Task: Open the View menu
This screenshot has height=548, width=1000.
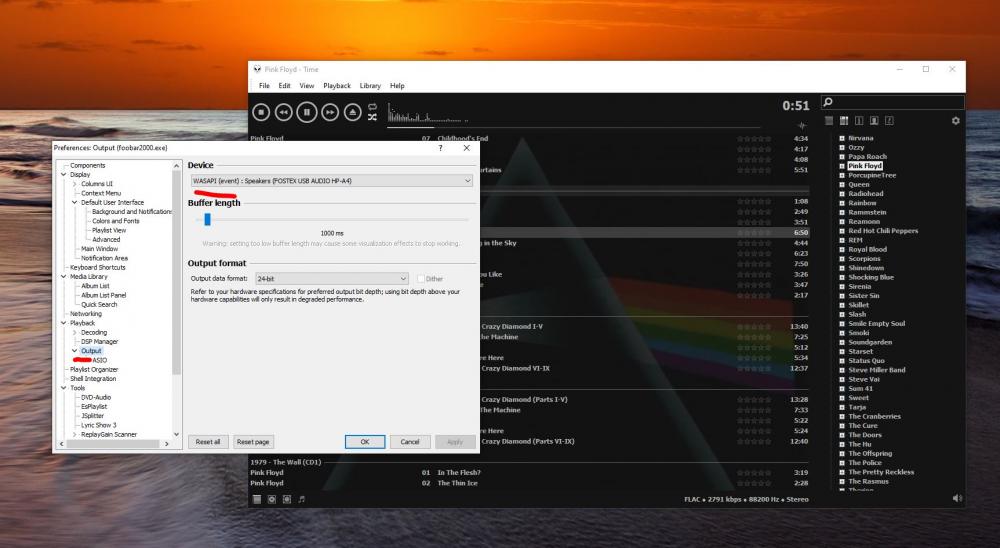Action: (307, 85)
